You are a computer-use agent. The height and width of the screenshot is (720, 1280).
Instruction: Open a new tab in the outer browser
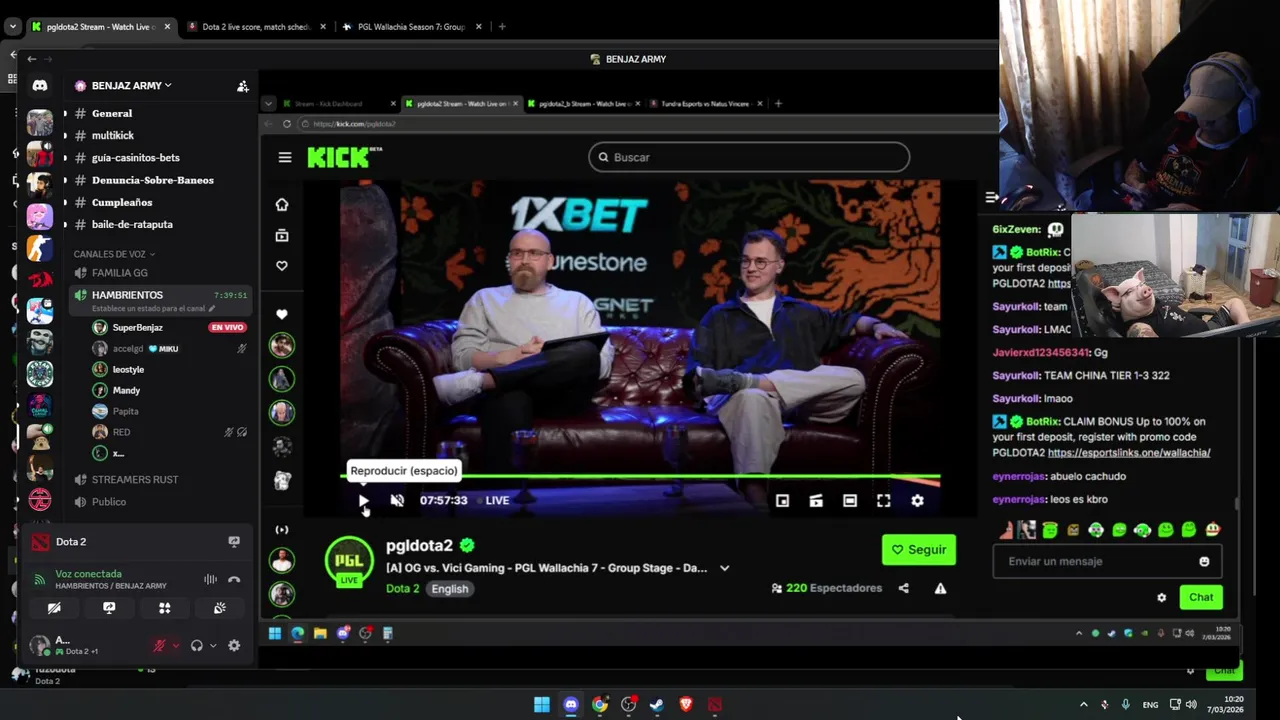pos(502,27)
